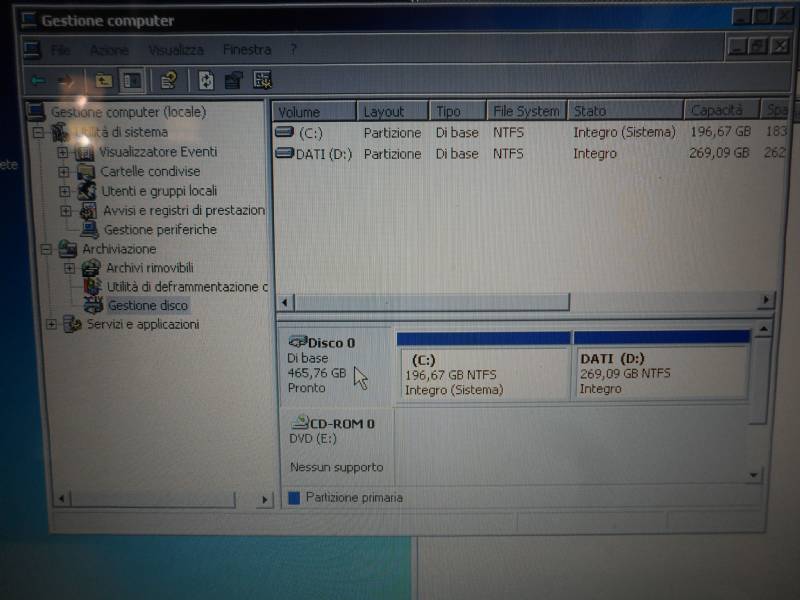The height and width of the screenshot is (600, 800).
Task: Sort by the Volume column header
Action: [x=314, y=112]
